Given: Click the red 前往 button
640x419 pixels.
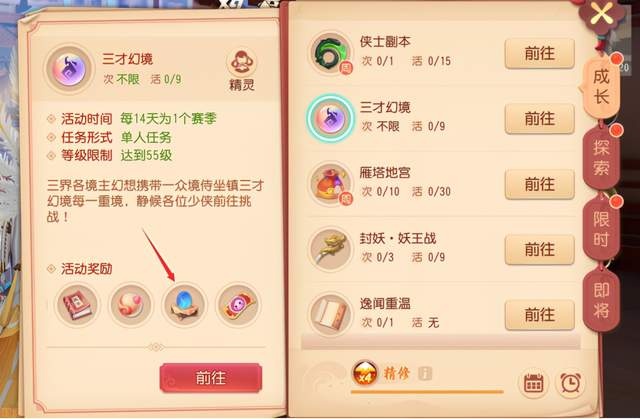Looking at the screenshot, I should tap(211, 378).
